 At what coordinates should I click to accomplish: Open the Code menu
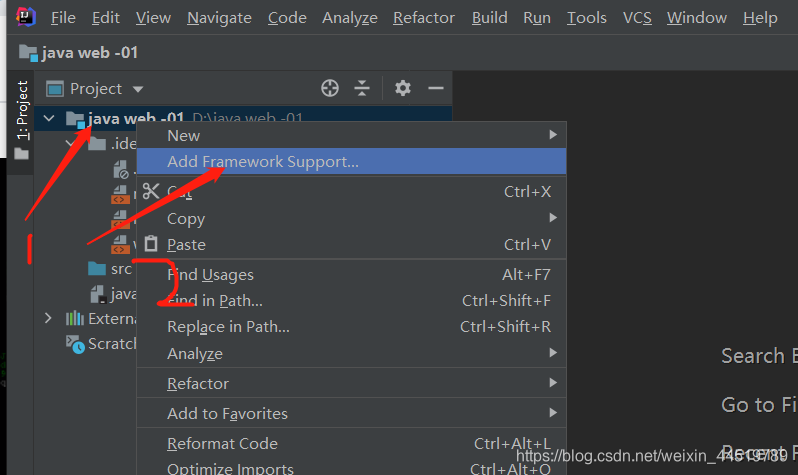[x=287, y=18]
